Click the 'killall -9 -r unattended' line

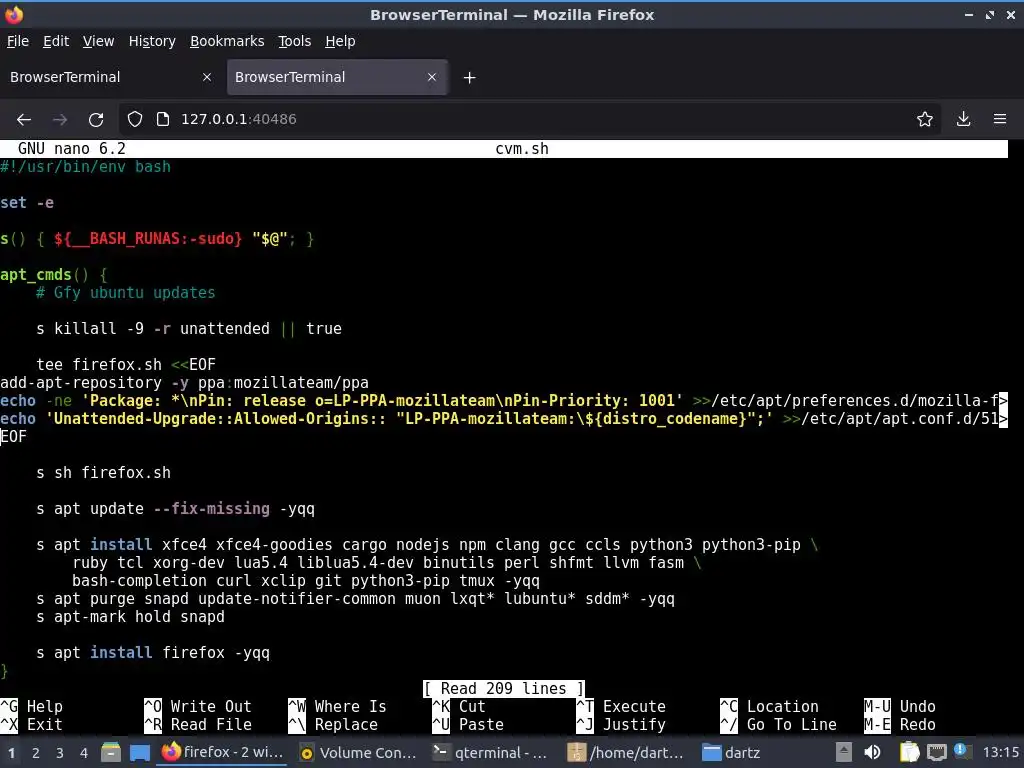(189, 328)
